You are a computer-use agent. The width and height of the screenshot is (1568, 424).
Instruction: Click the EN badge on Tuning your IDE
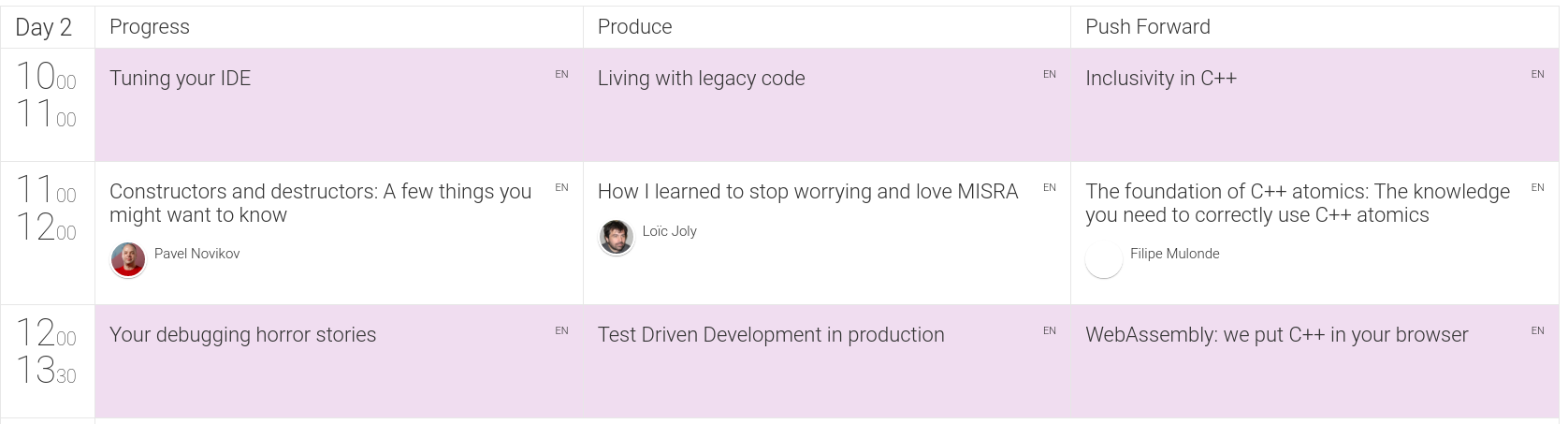pyautogui.click(x=561, y=74)
